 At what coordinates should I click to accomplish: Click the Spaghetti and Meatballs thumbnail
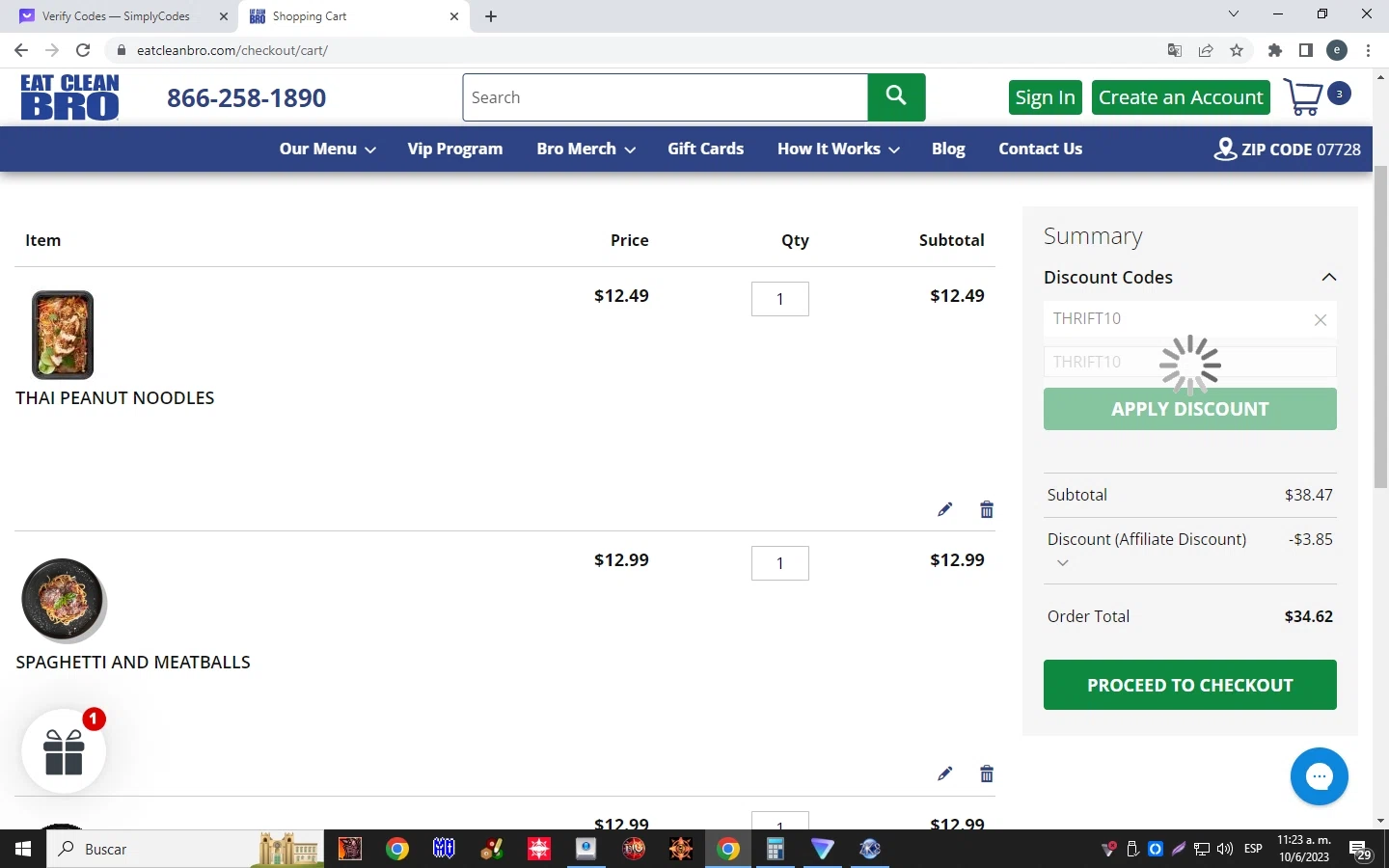[63, 600]
